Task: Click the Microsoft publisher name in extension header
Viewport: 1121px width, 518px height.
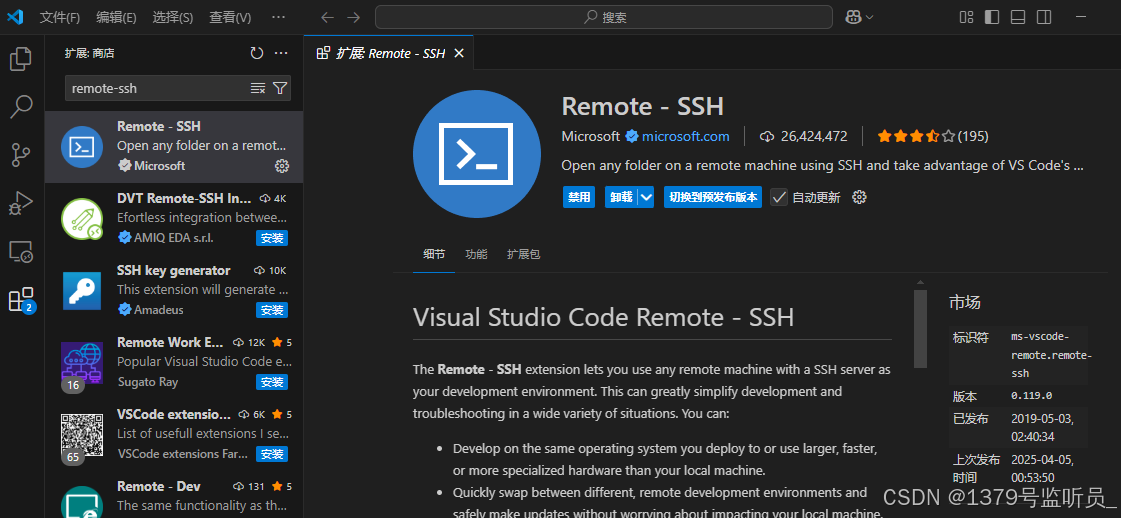Action: 591,136
